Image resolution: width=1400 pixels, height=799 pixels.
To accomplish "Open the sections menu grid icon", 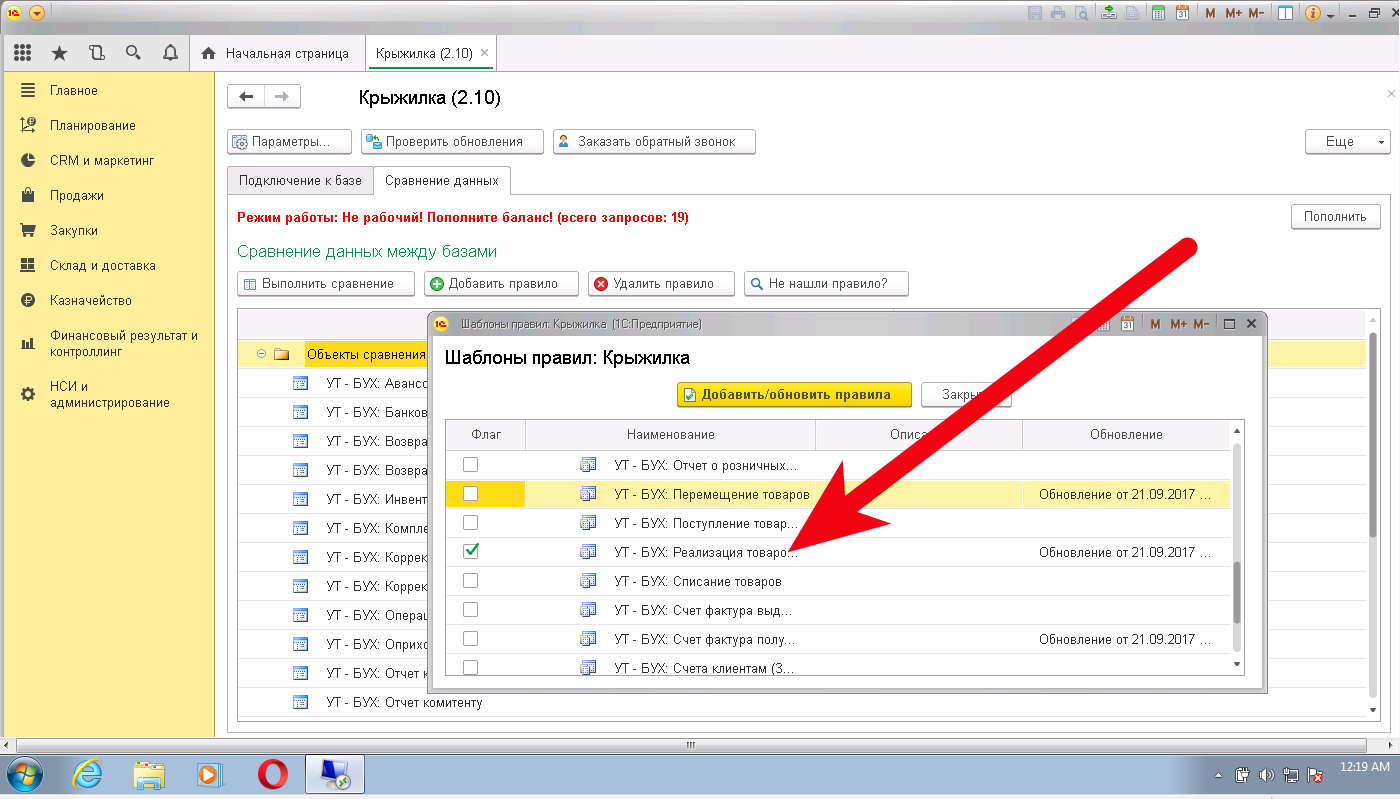I will pos(22,53).
